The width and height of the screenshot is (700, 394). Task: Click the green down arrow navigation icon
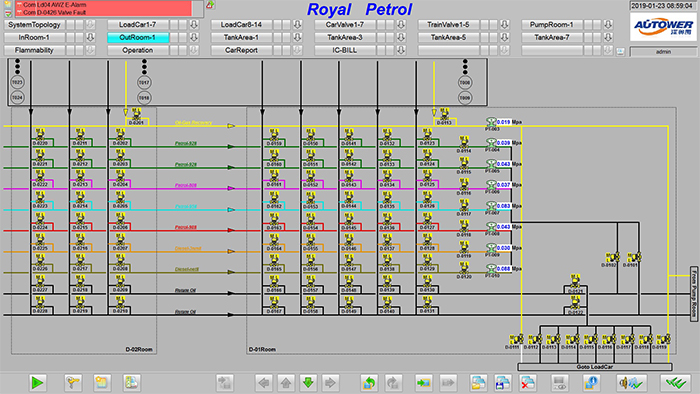coord(308,382)
